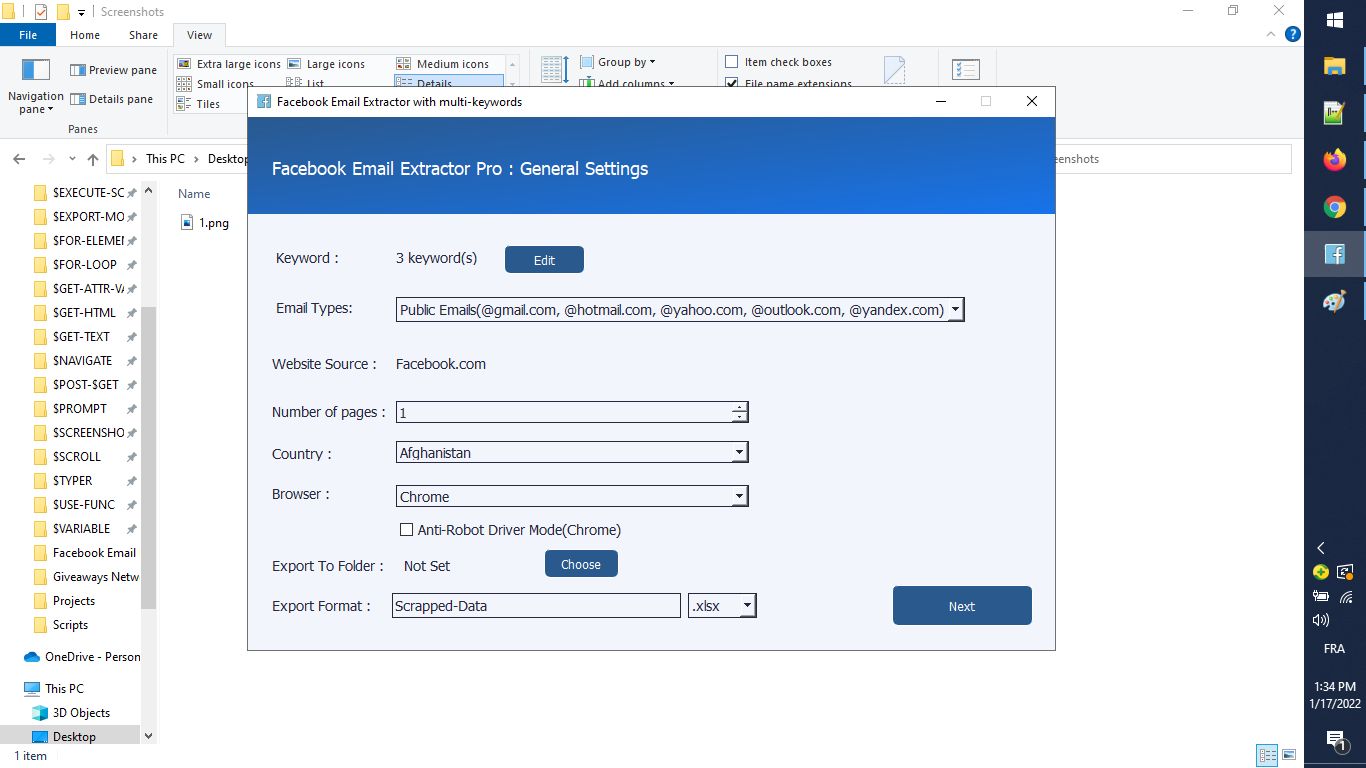1366x768 pixels.
Task: Choose Extra large icons layout
Action: click(x=229, y=64)
